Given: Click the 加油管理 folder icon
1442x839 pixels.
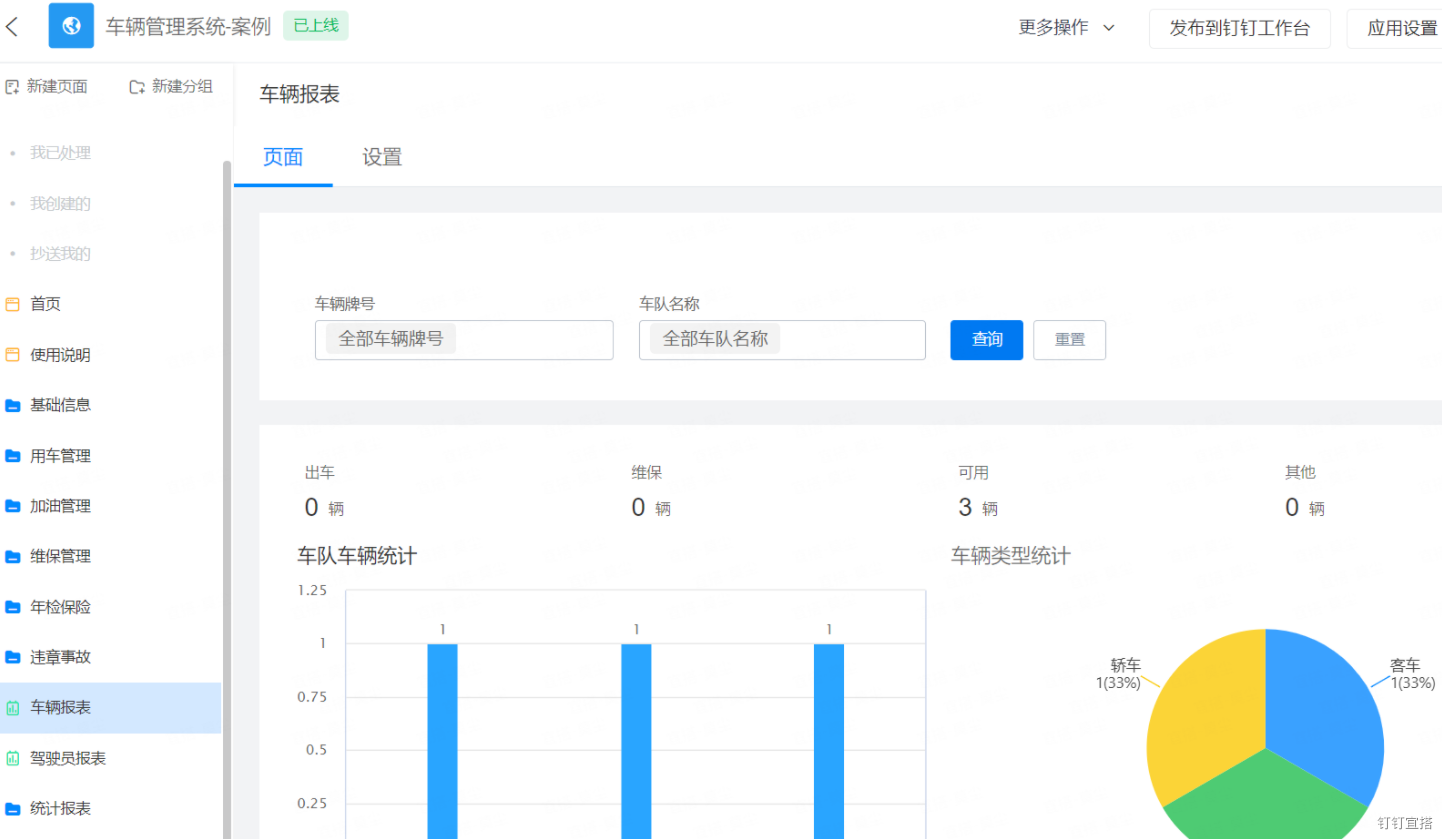Looking at the screenshot, I should coord(13,506).
